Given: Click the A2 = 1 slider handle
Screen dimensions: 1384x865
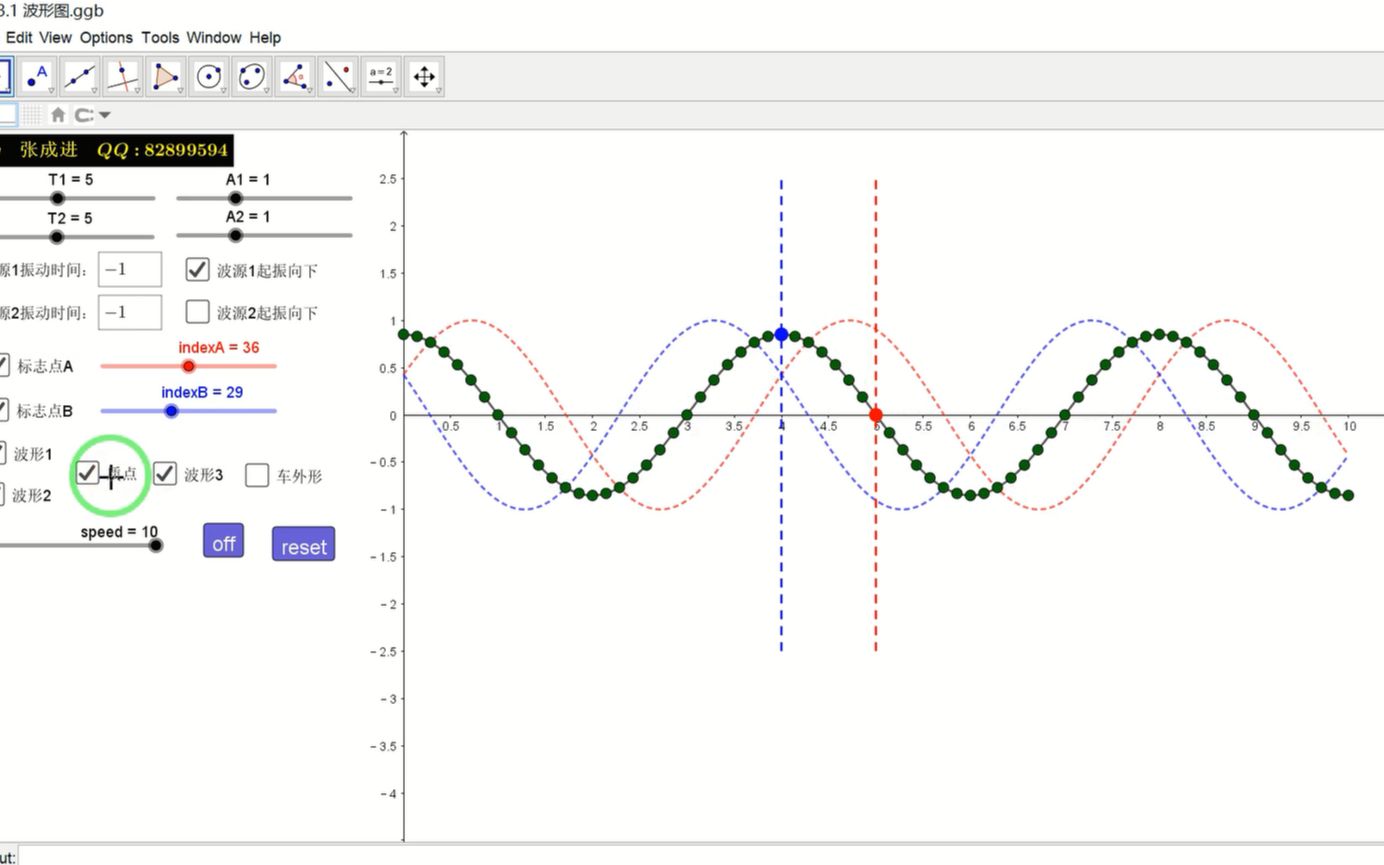Looking at the screenshot, I should (x=235, y=235).
